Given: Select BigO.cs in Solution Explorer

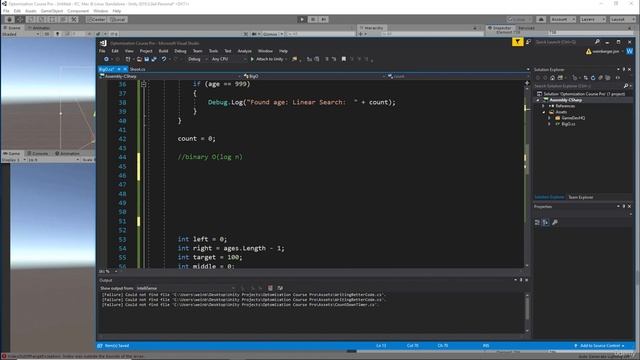Looking at the screenshot, I should point(568,124).
